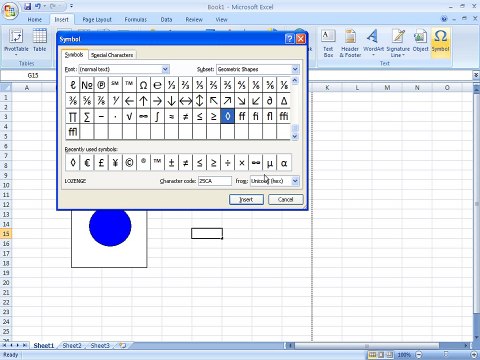
Task: Open the 'from' Unicode dropdown
Action: tap(295, 181)
